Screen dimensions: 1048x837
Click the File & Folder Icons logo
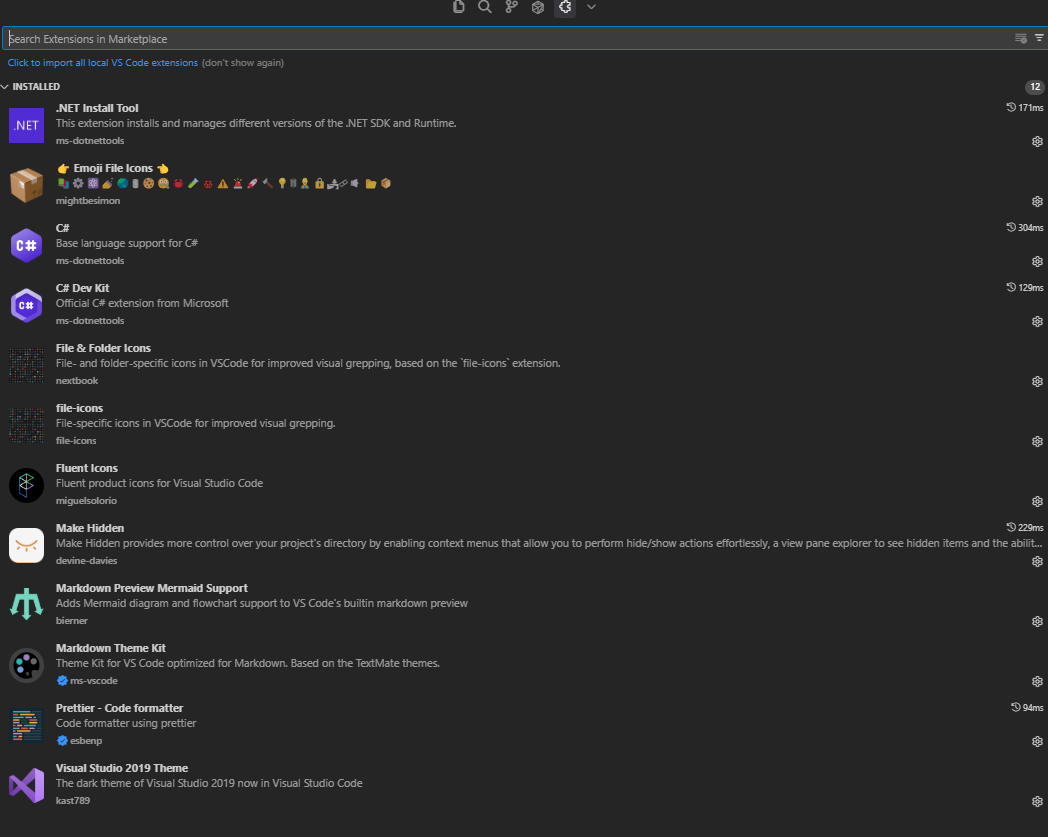(x=27, y=365)
